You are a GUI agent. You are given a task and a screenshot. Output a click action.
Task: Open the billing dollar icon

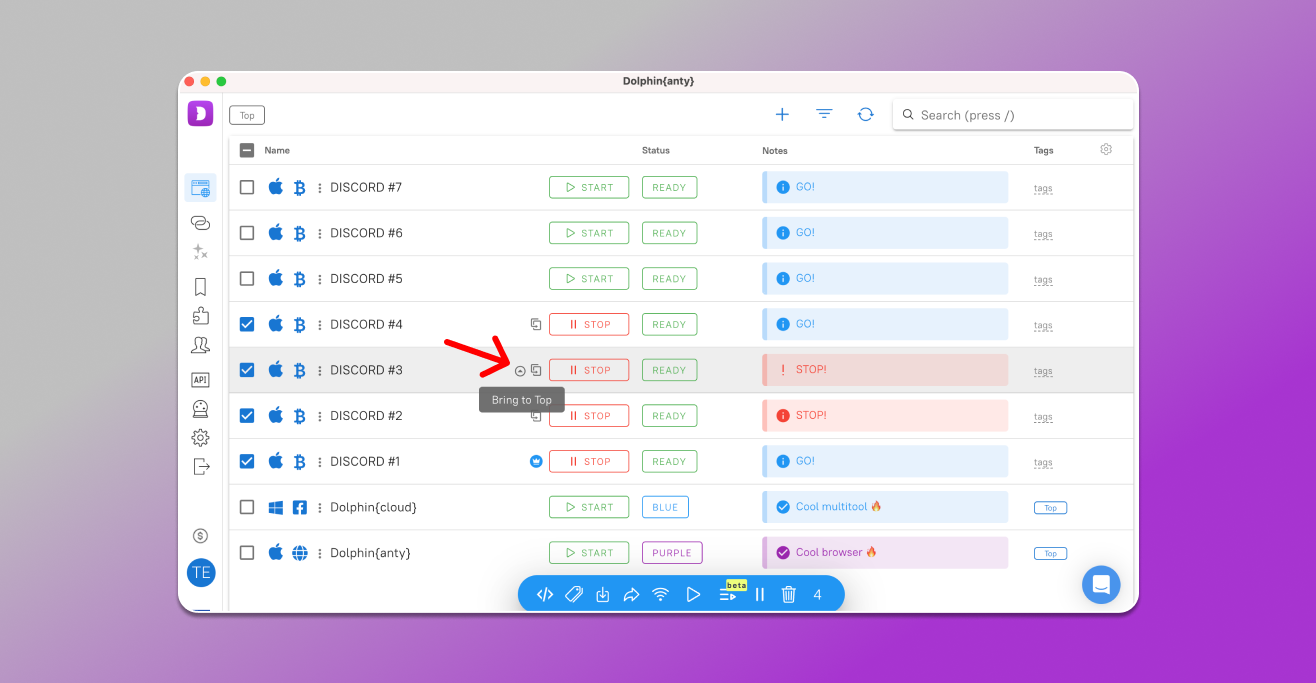pos(200,536)
